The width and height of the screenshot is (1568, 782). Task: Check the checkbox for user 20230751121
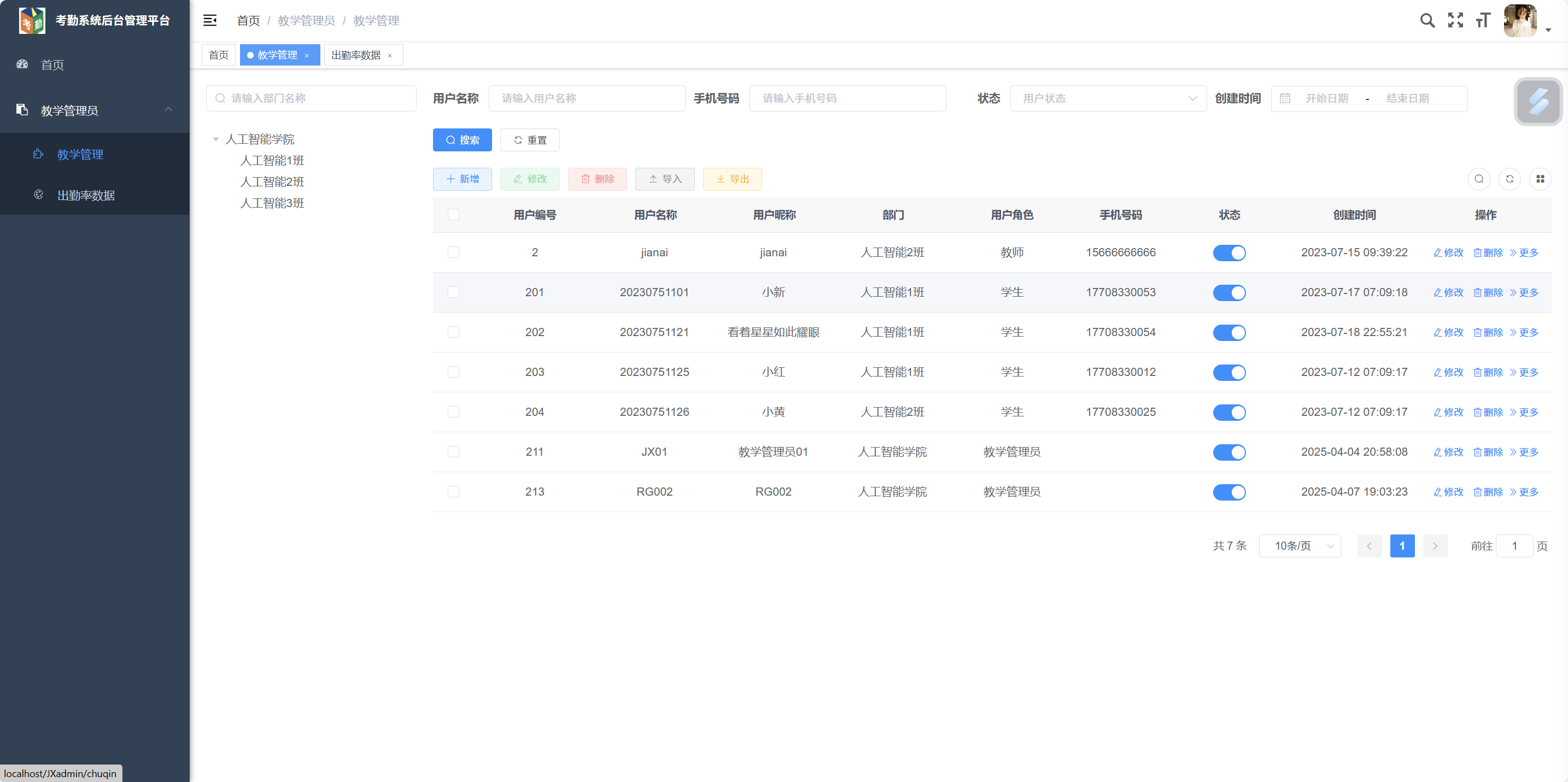click(x=453, y=332)
